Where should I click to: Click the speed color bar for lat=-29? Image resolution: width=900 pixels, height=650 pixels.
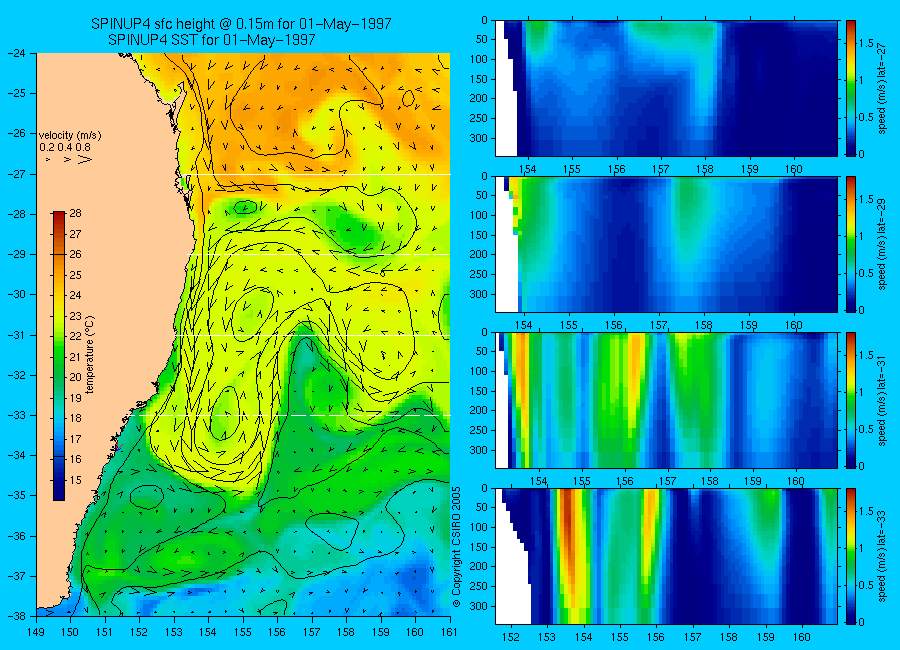click(851, 244)
